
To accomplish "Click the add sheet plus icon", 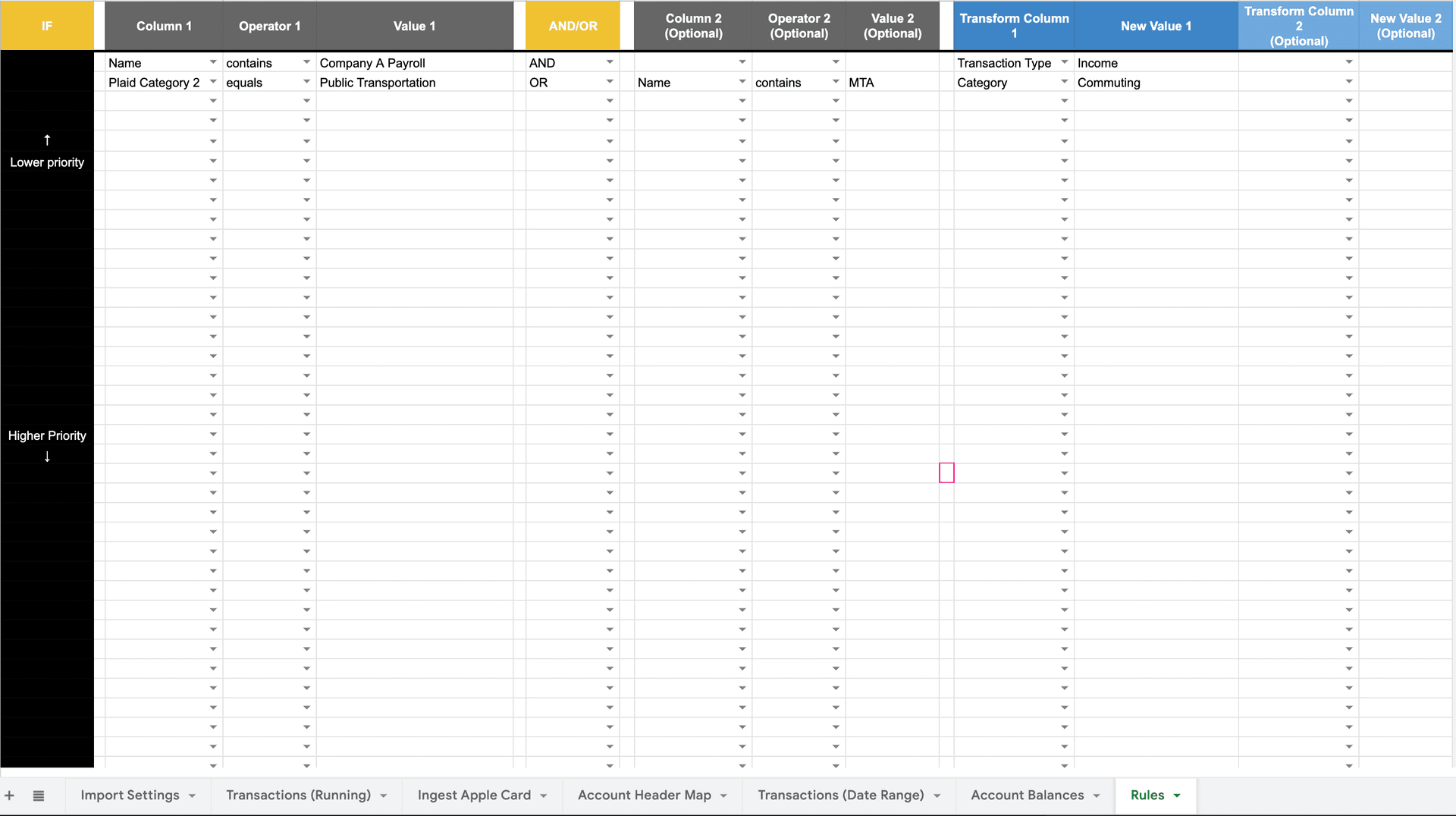I will (x=10, y=796).
